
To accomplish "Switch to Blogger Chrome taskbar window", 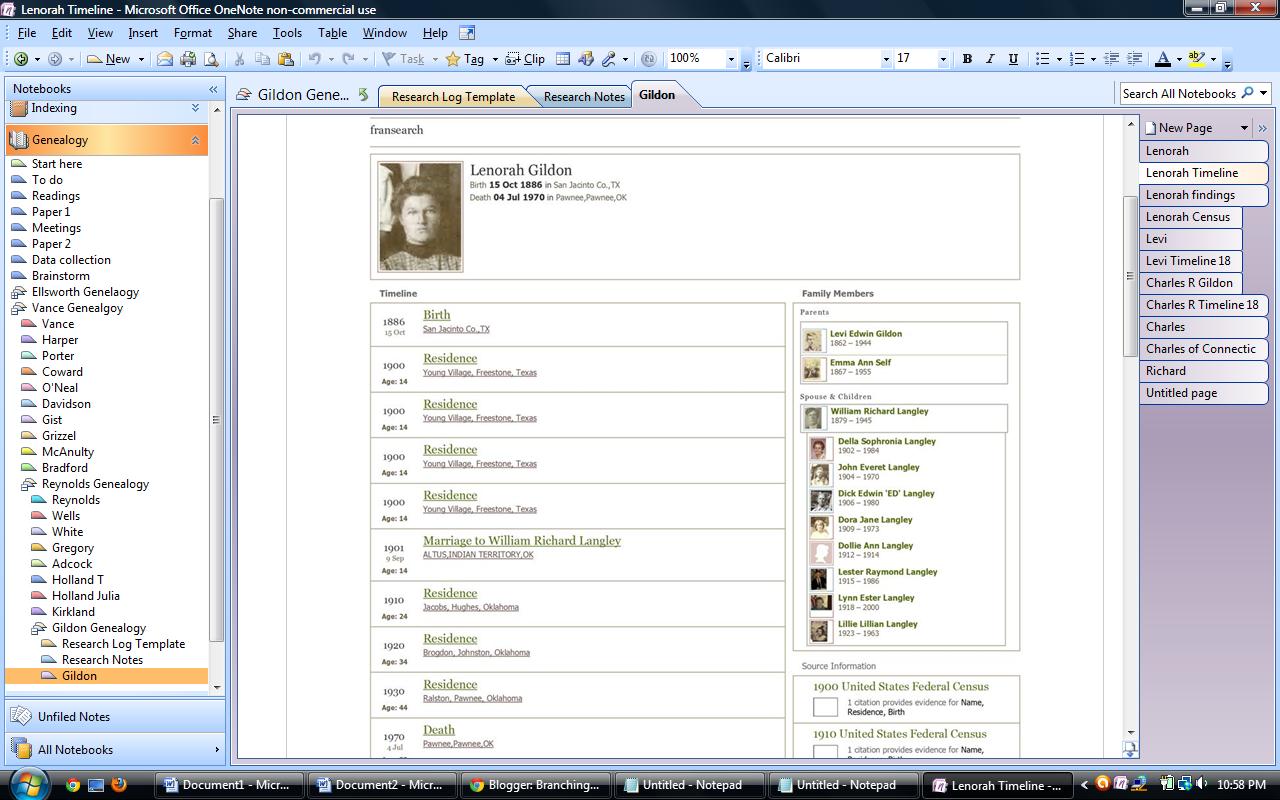I will point(535,785).
